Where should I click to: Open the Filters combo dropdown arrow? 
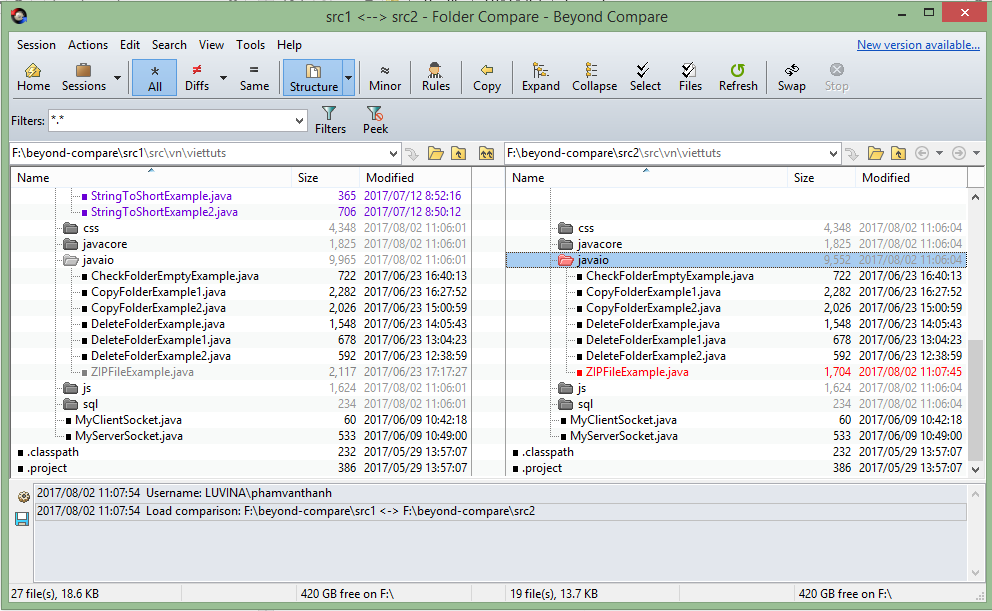click(299, 120)
